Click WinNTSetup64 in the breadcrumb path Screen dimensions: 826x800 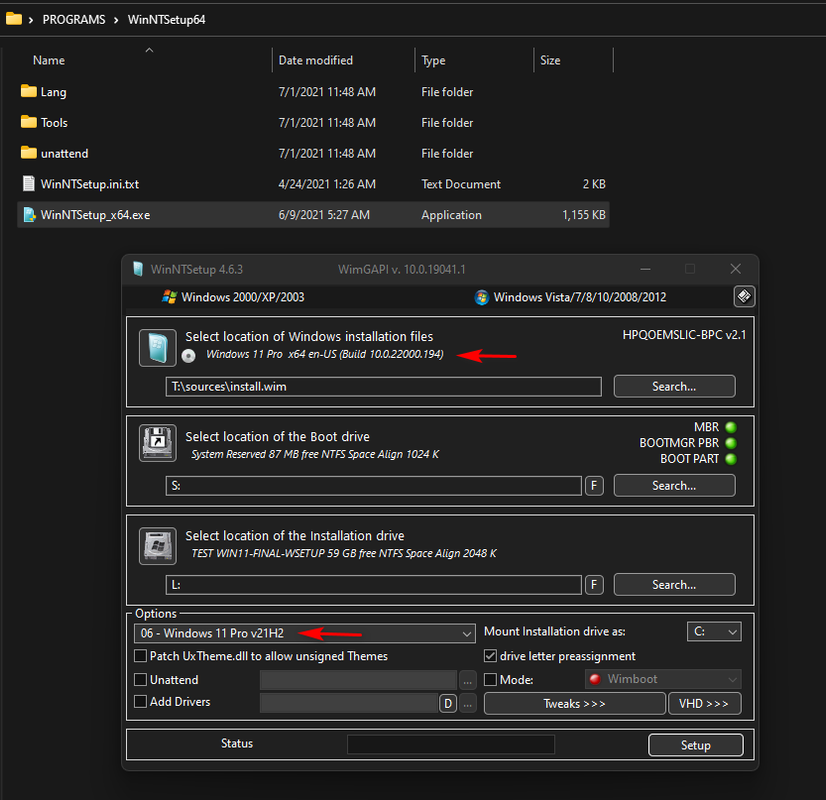166,19
